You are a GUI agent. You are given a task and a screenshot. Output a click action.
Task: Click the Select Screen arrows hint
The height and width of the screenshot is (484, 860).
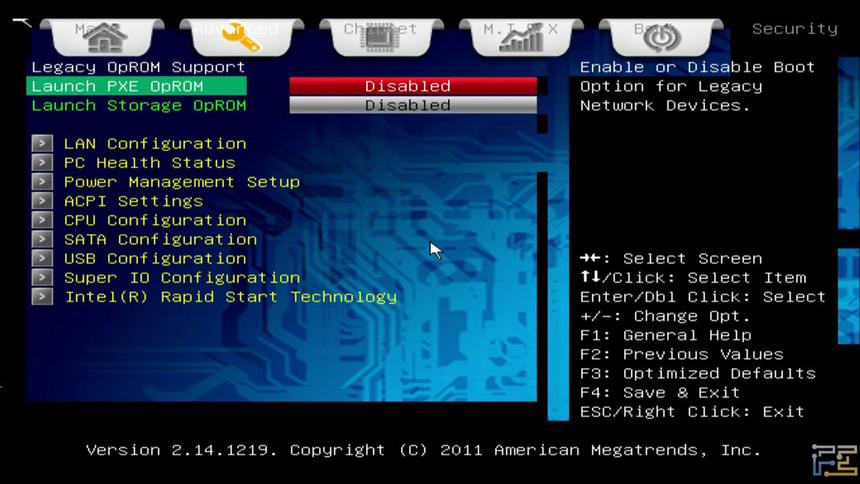pyautogui.click(x=671, y=258)
